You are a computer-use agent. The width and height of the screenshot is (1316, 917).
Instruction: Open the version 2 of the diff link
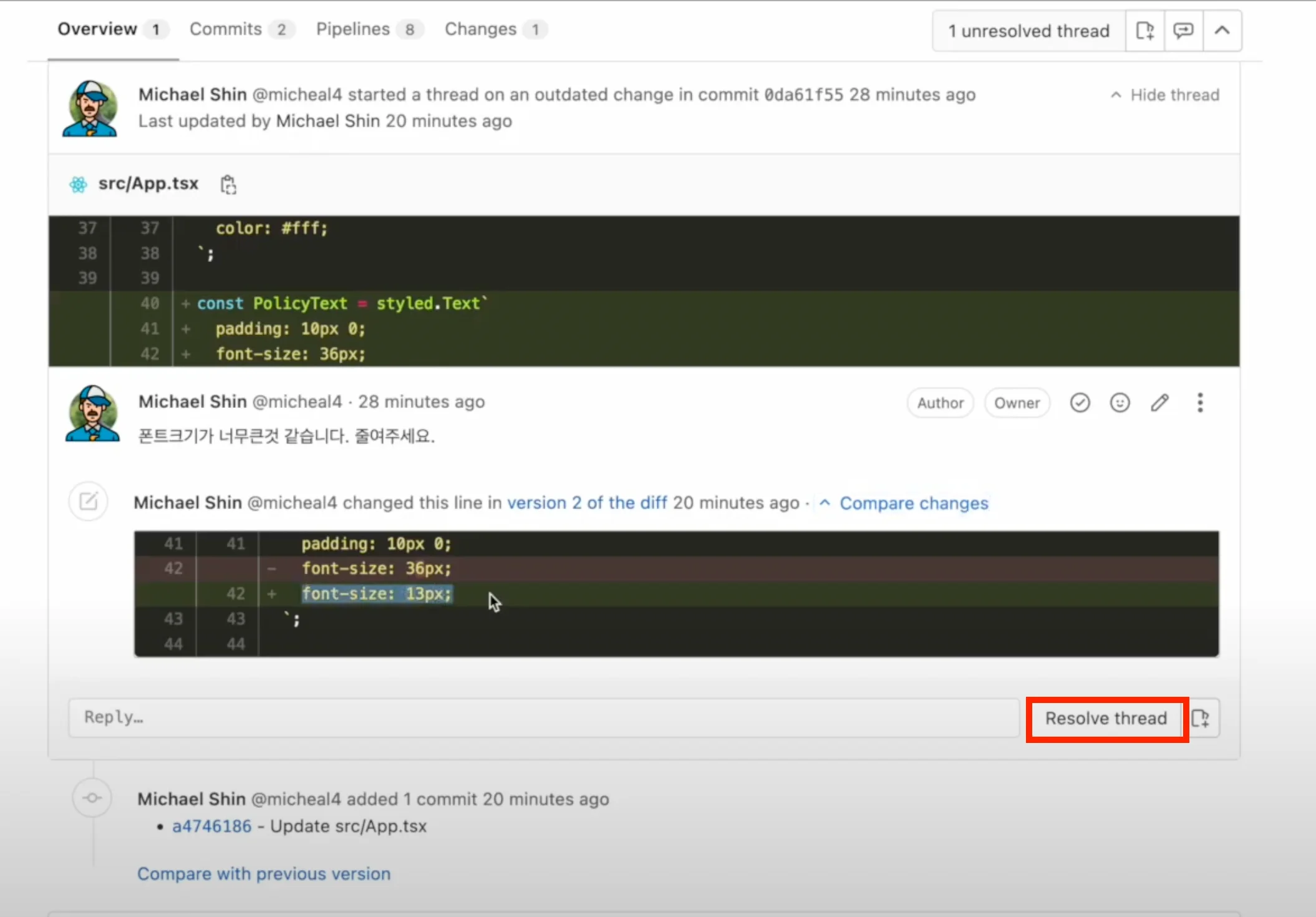(x=586, y=503)
